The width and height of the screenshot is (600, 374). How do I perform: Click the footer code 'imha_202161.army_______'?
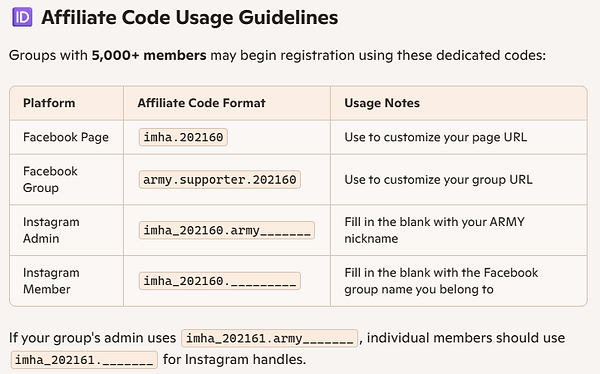269,338
